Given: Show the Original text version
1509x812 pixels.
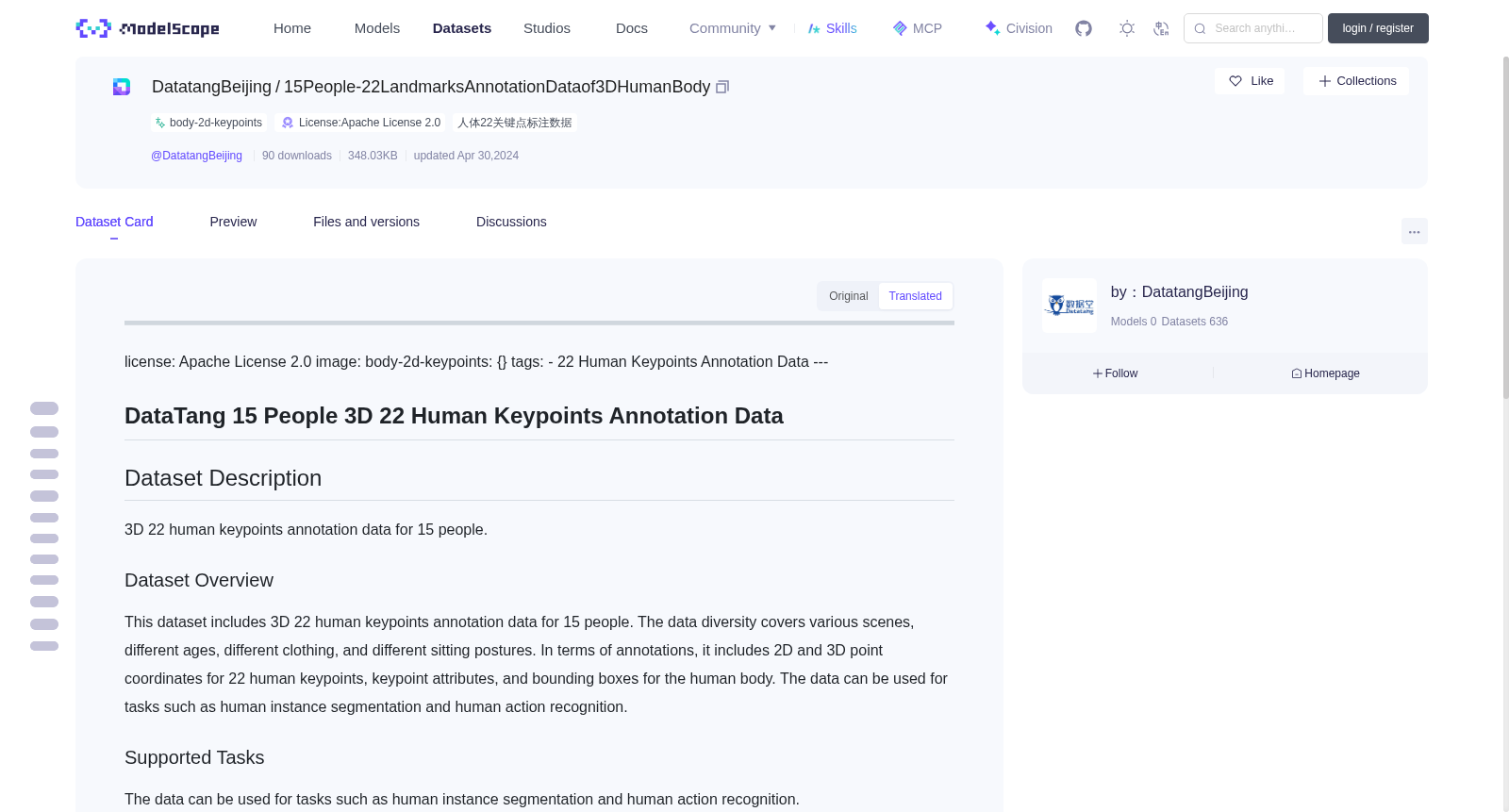Looking at the screenshot, I should pyautogui.click(x=848, y=296).
